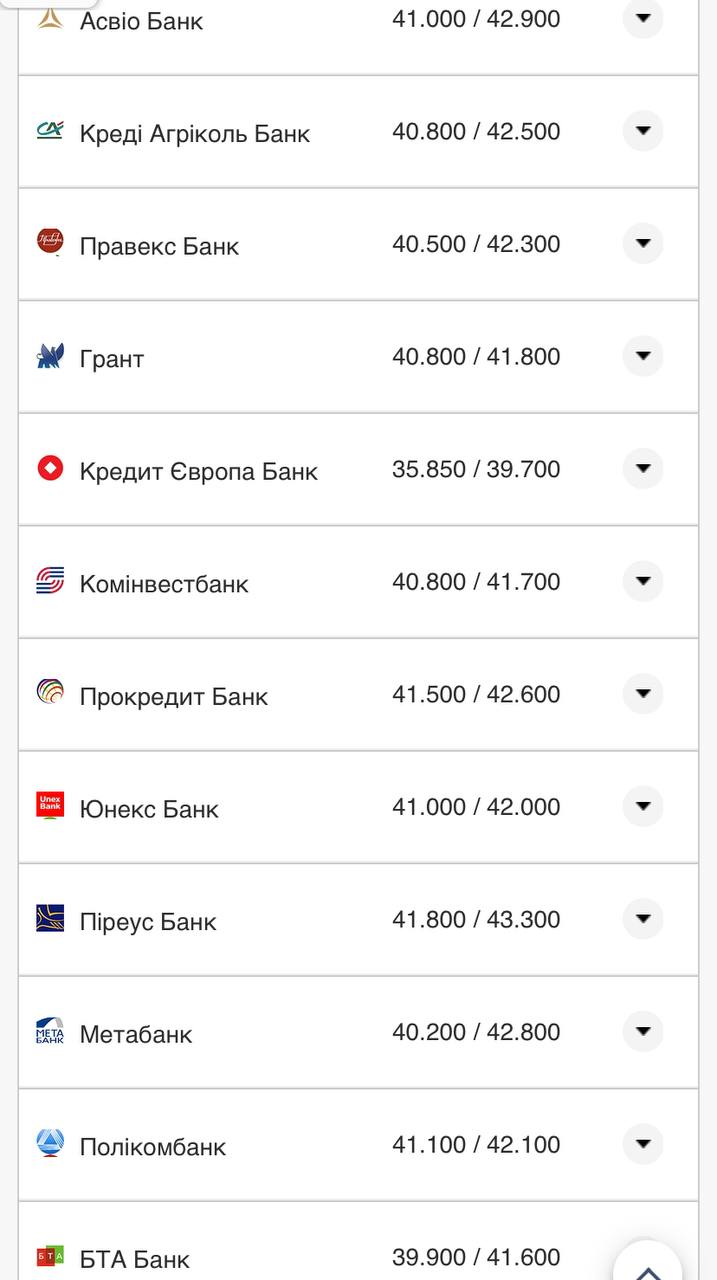The image size is (717, 1280).
Task: Open the Метабанк row dropdown arrow
Action: [x=643, y=1031]
